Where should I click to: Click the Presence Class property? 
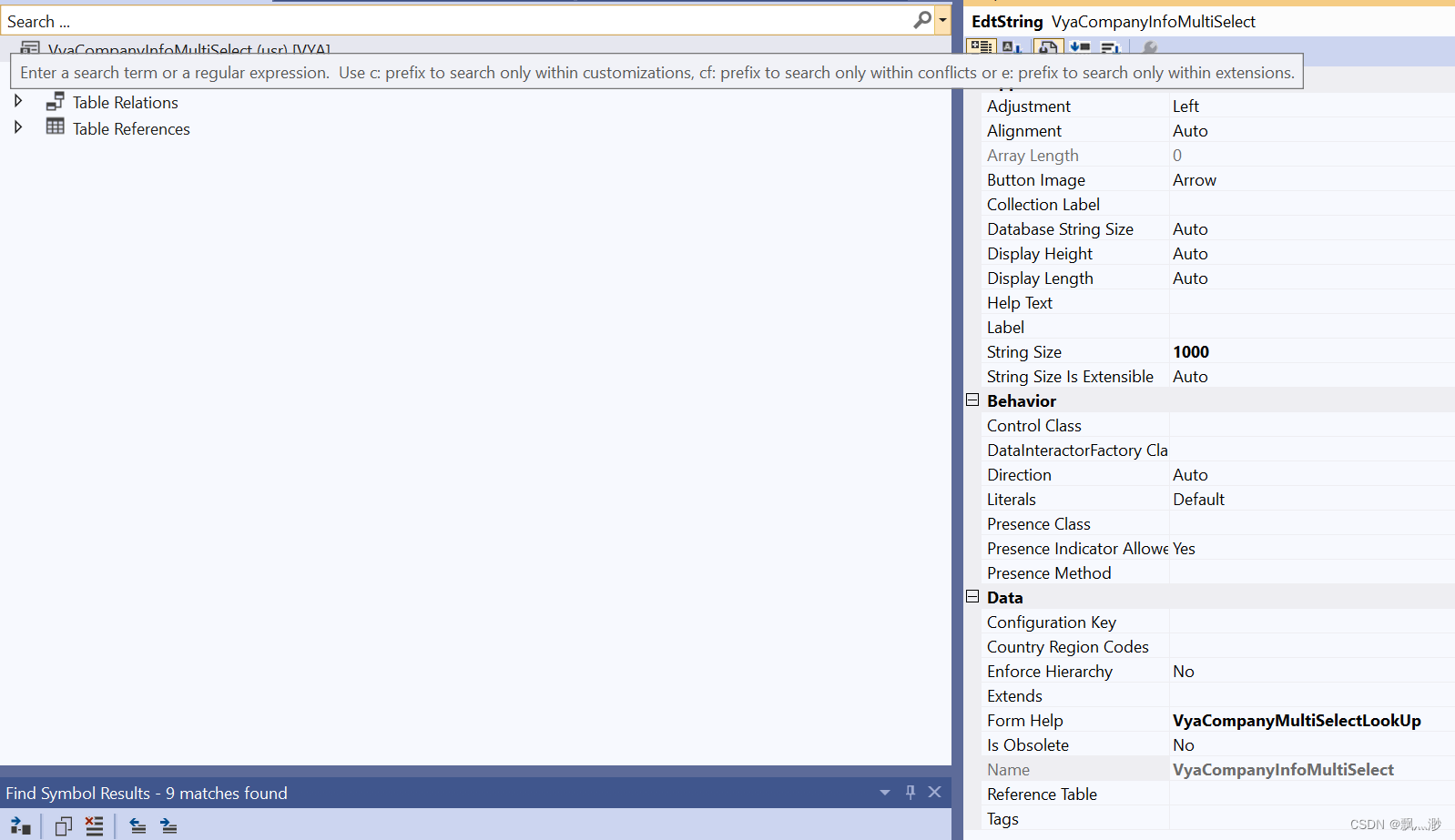coord(1219,524)
